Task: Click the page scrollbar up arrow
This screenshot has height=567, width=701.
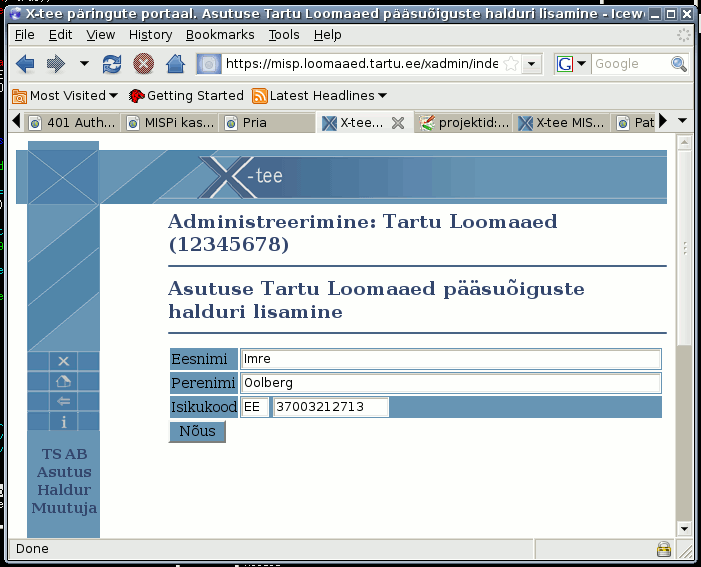Action: pos(684,143)
